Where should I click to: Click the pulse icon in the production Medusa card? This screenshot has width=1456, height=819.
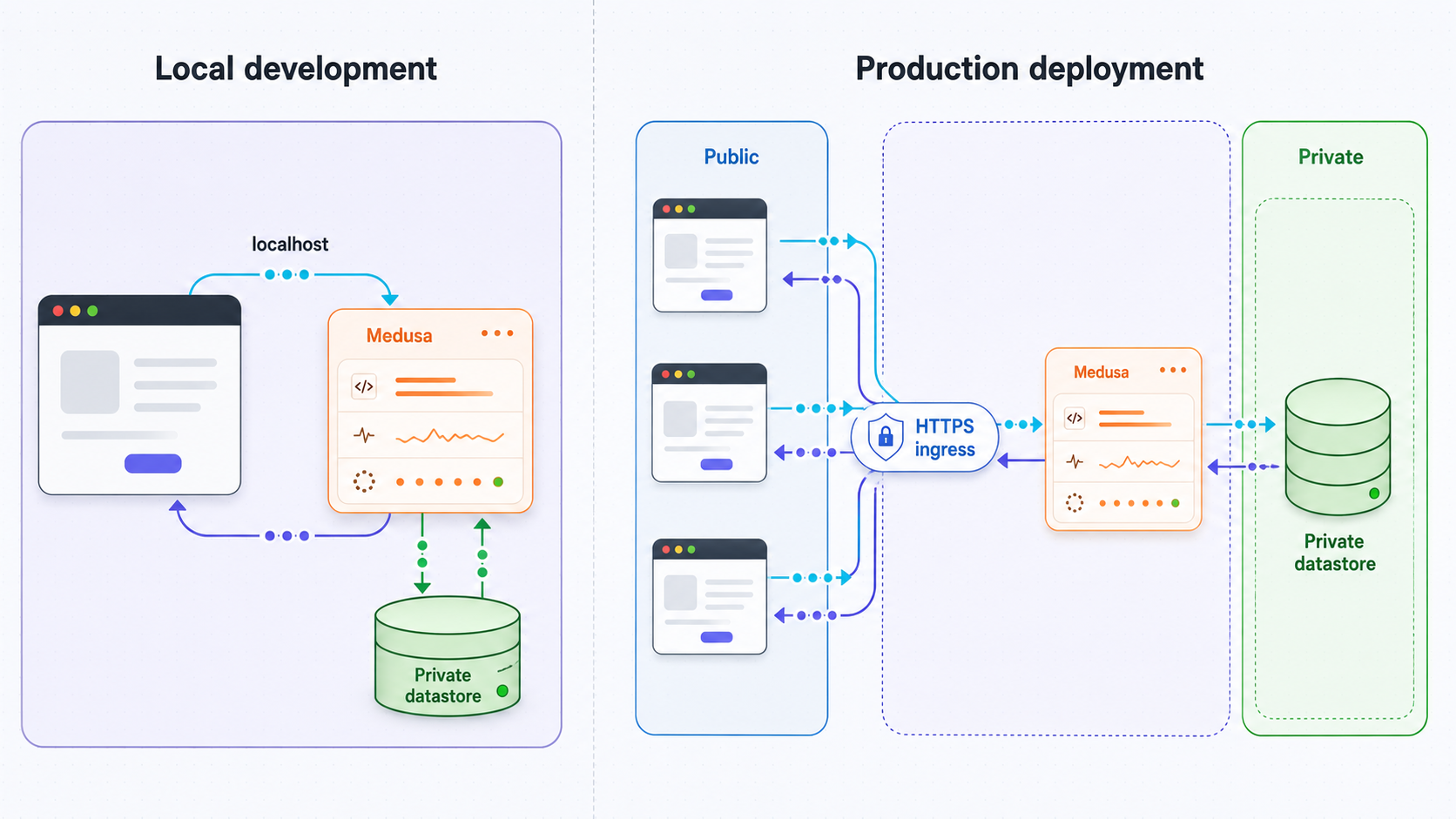pos(1075,462)
